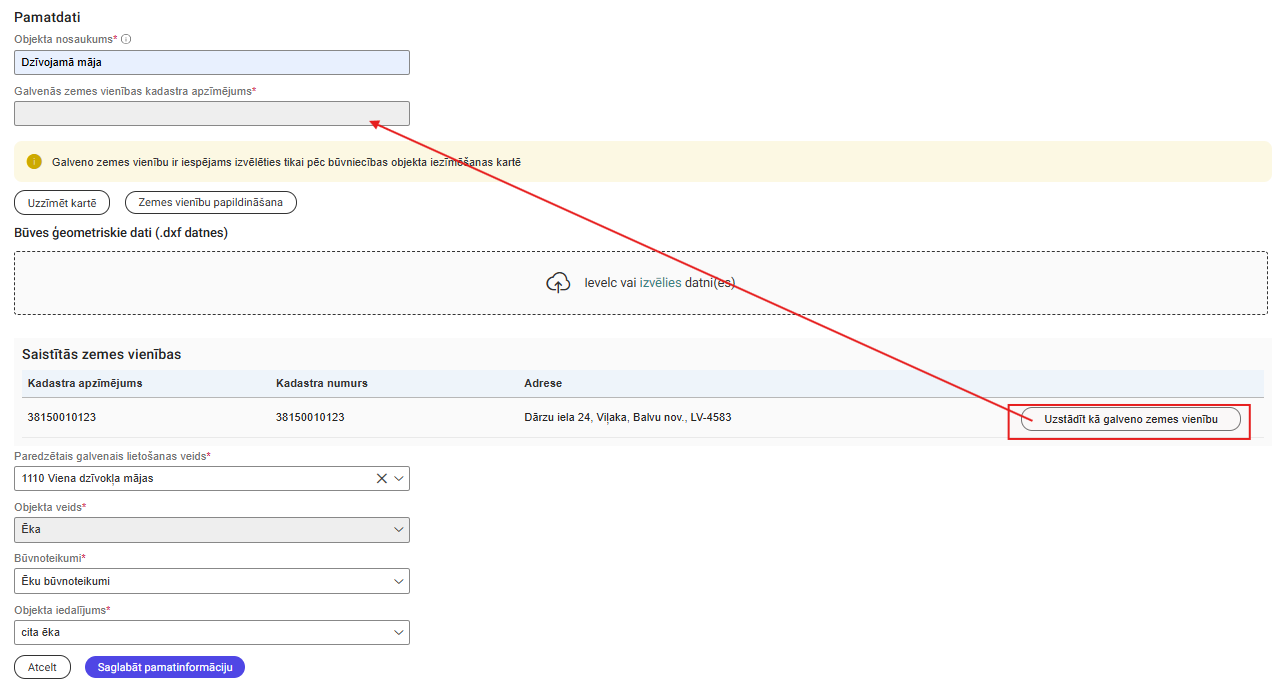Click the info icon beside Objekta nosaukums
This screenshot has width=1286, height=690.
point(126,39)
